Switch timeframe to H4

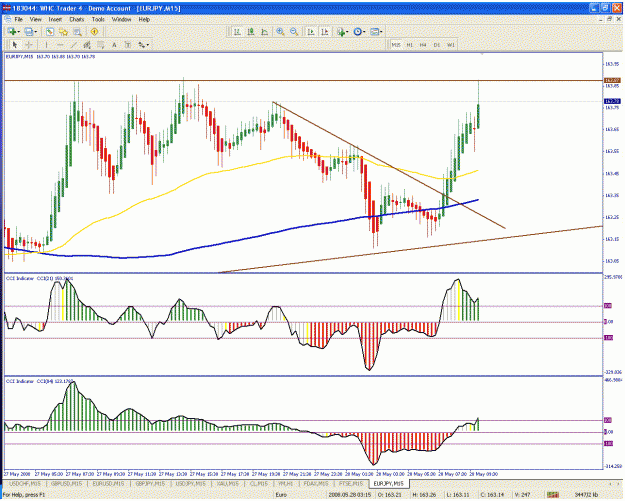point(423,45)
